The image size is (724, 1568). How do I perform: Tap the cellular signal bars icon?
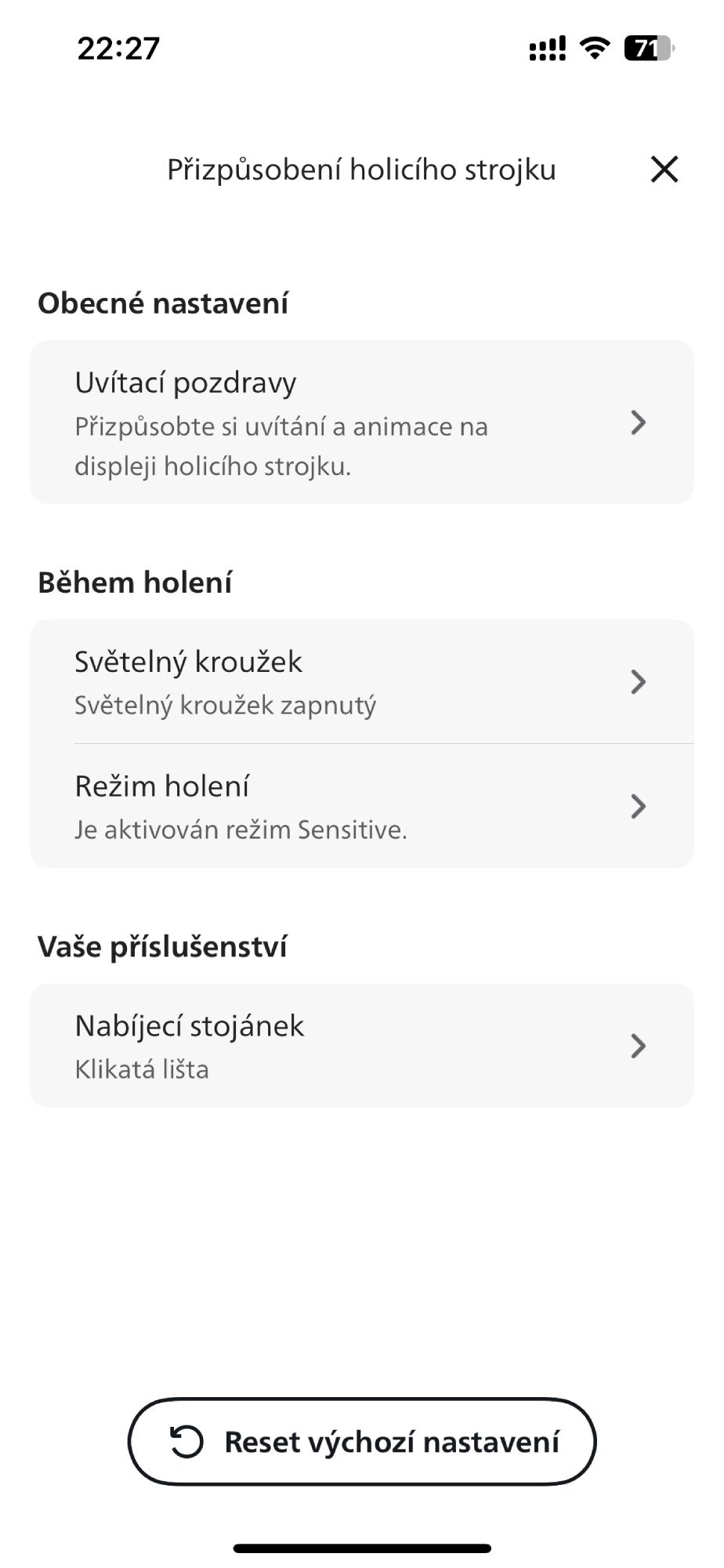click(547, 49)
